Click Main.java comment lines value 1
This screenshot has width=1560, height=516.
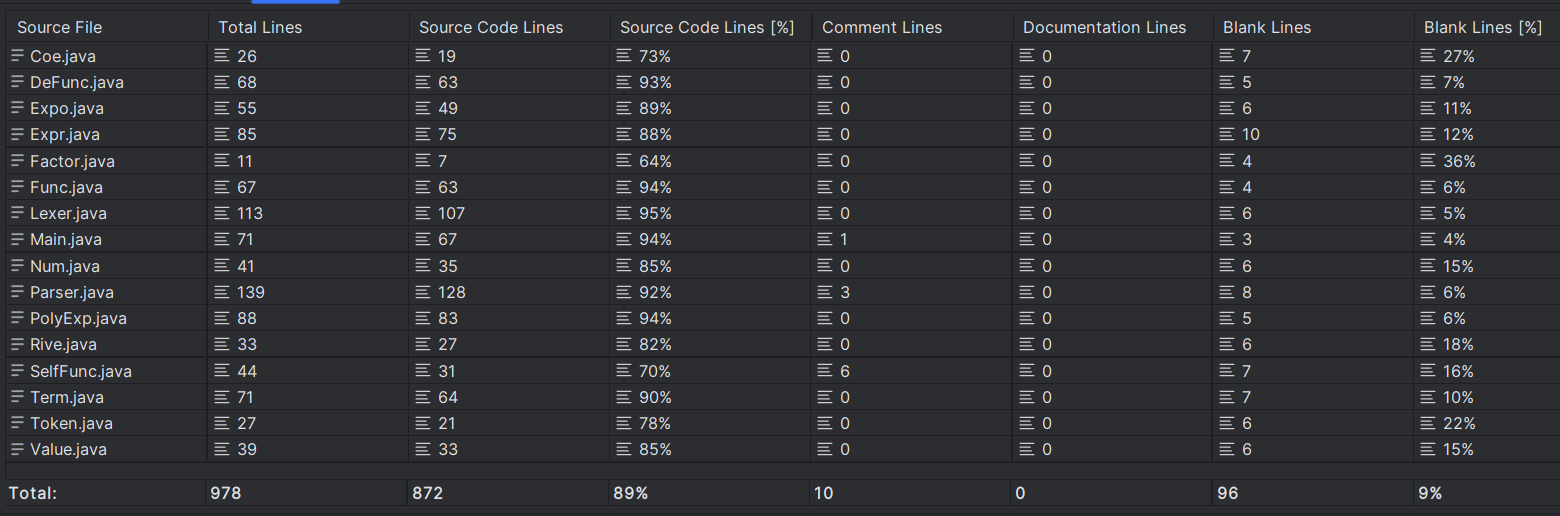point(845,239)
